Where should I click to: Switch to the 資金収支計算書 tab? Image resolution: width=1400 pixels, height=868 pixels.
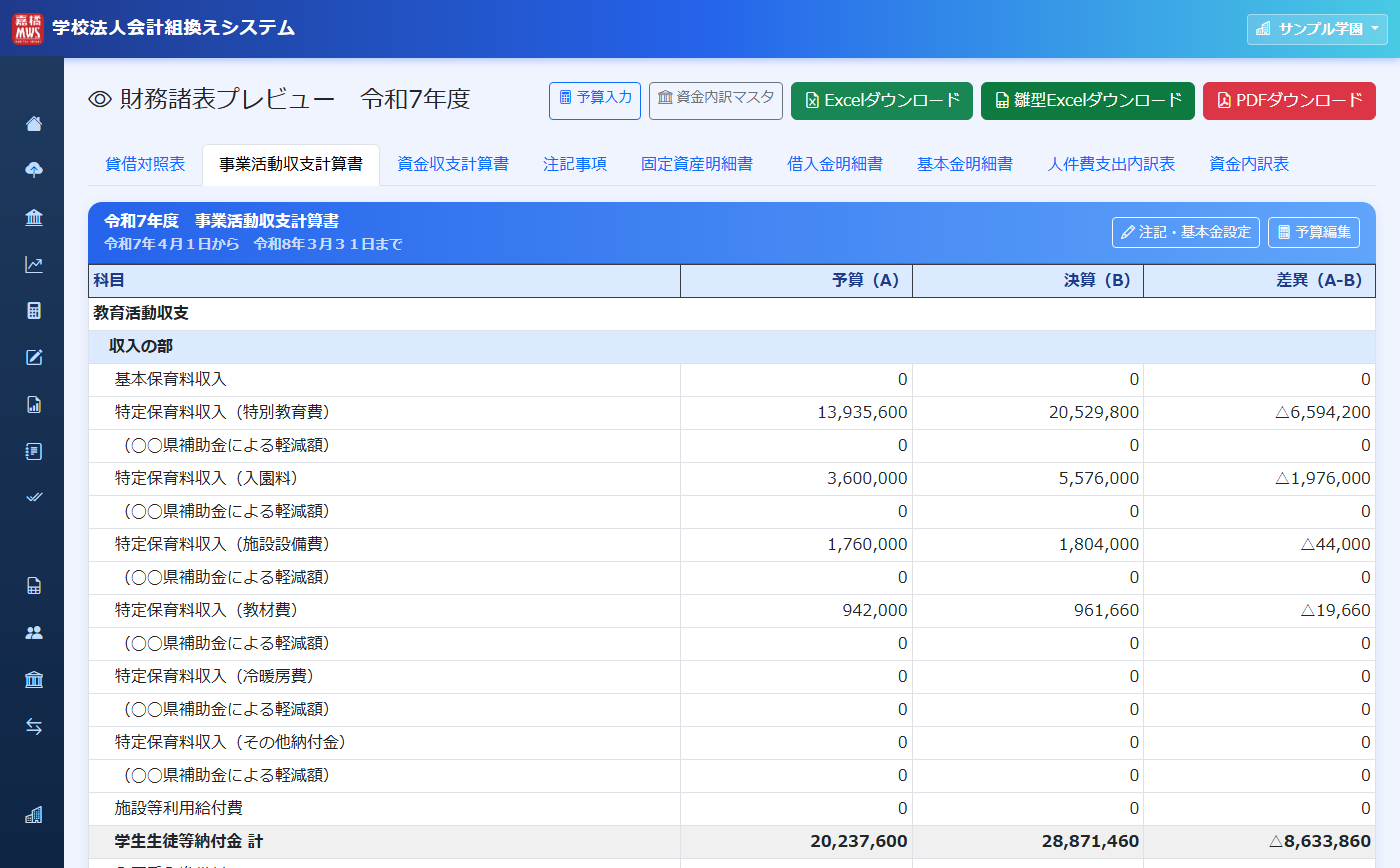pyautogui.click(x=453, y=164)
